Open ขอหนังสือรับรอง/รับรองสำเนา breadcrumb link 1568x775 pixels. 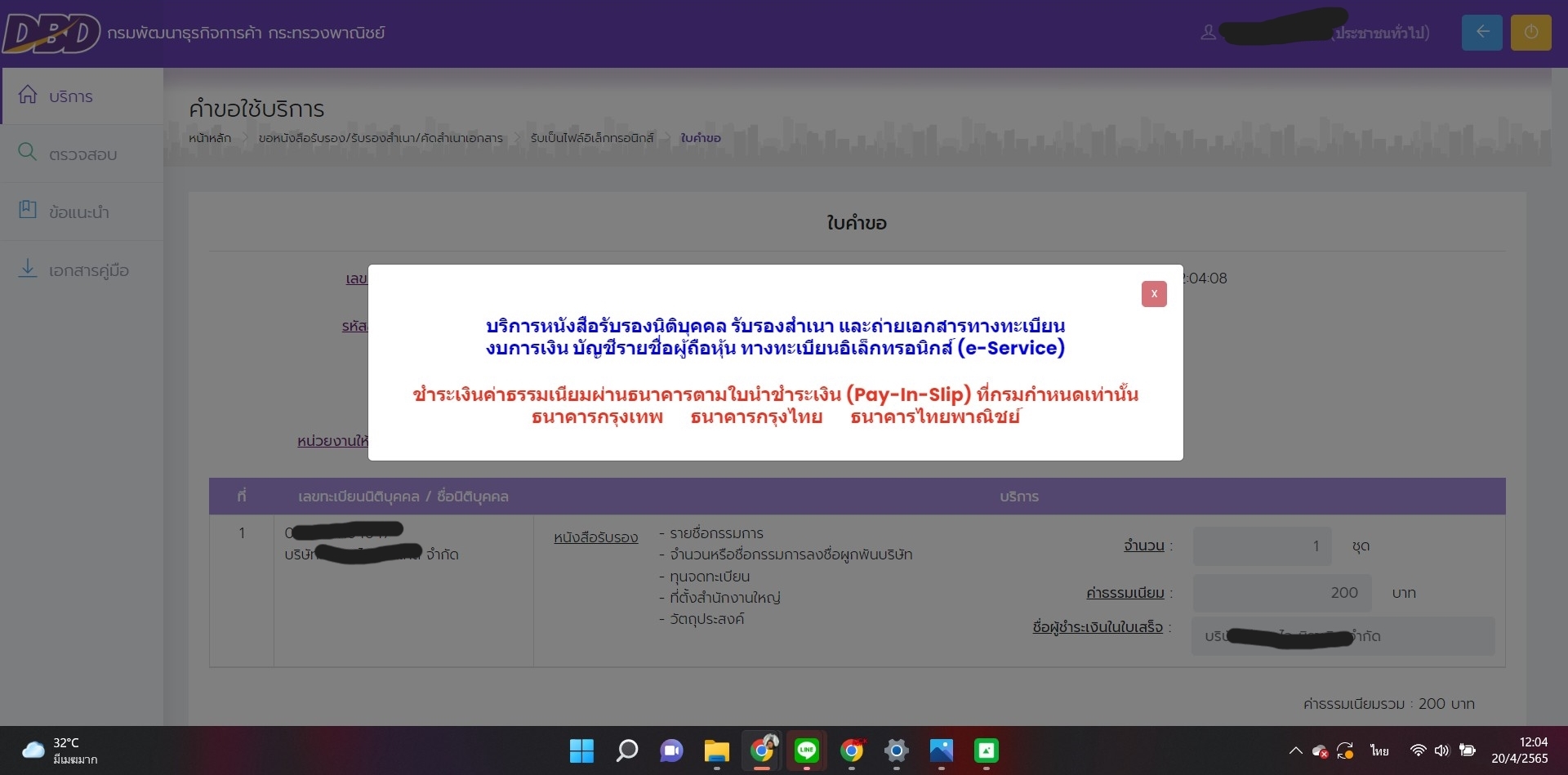pos(381,138)
